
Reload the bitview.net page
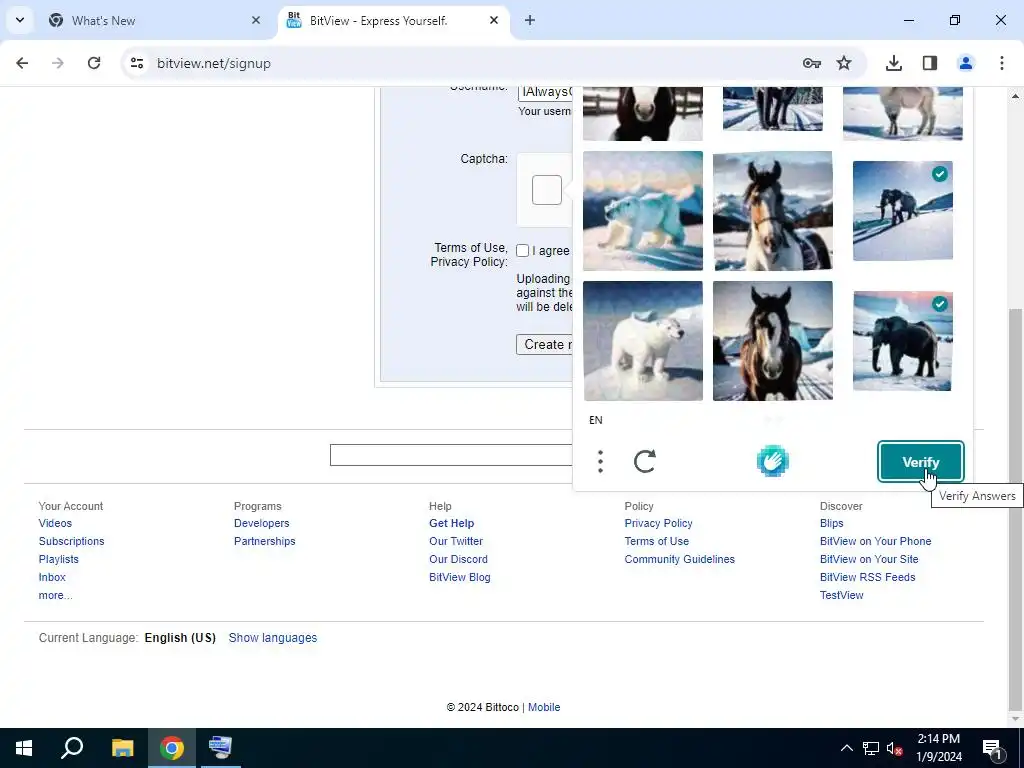point(94,63)
